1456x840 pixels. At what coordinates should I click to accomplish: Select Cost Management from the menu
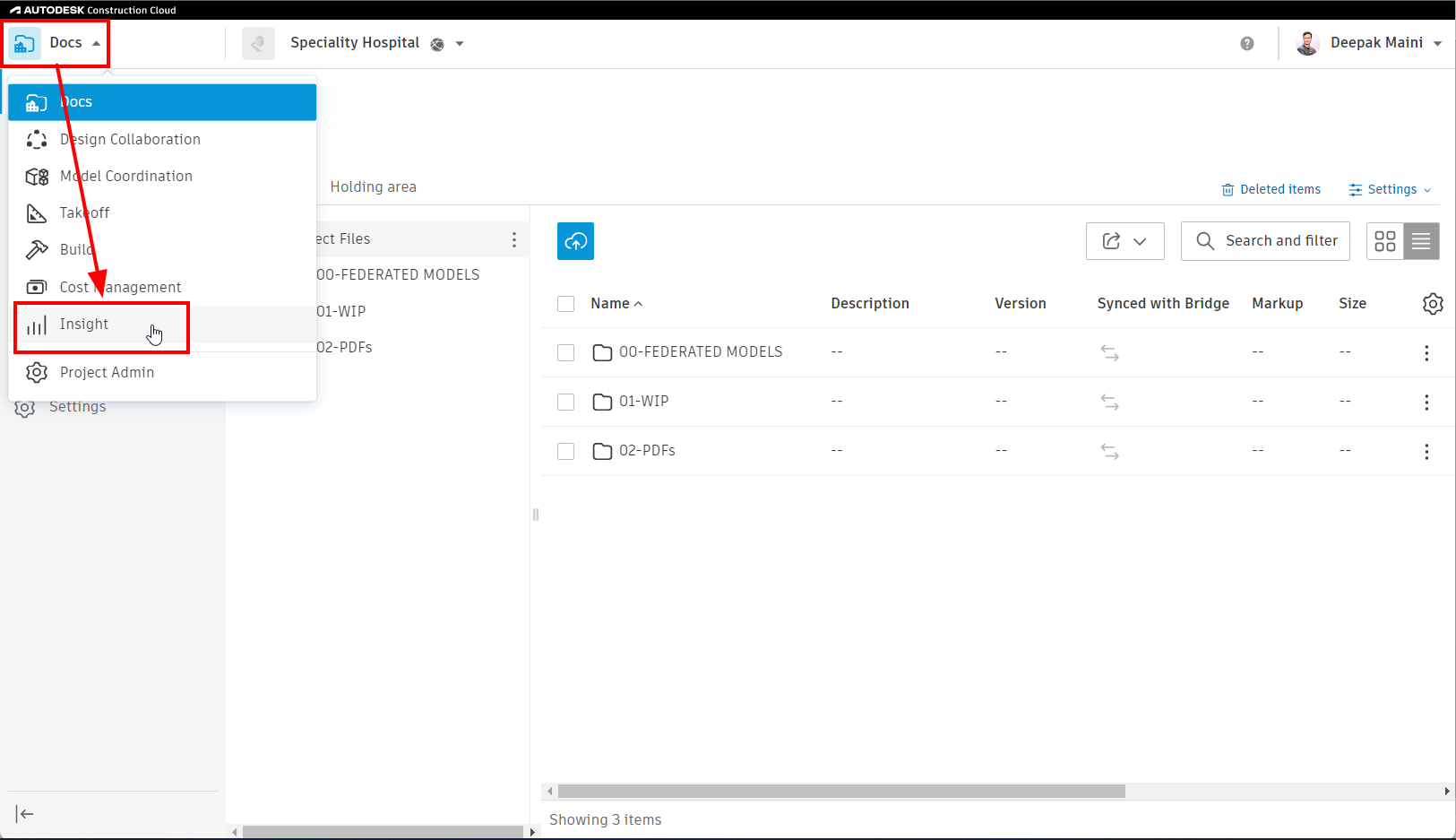pos(162,287)
